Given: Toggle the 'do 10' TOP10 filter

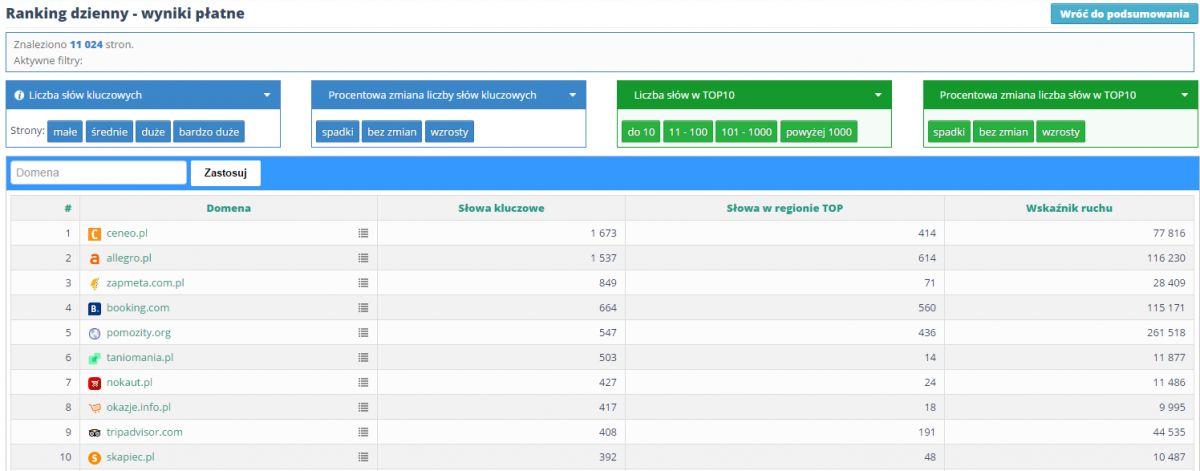Looking at the screenshot, I should click(x=641, y=132).
